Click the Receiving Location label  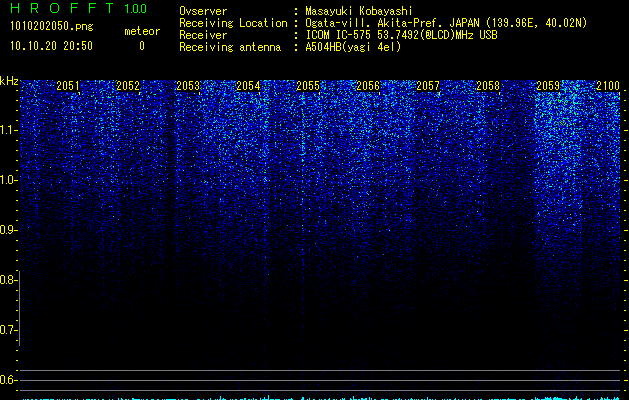[x=233, y=23]
